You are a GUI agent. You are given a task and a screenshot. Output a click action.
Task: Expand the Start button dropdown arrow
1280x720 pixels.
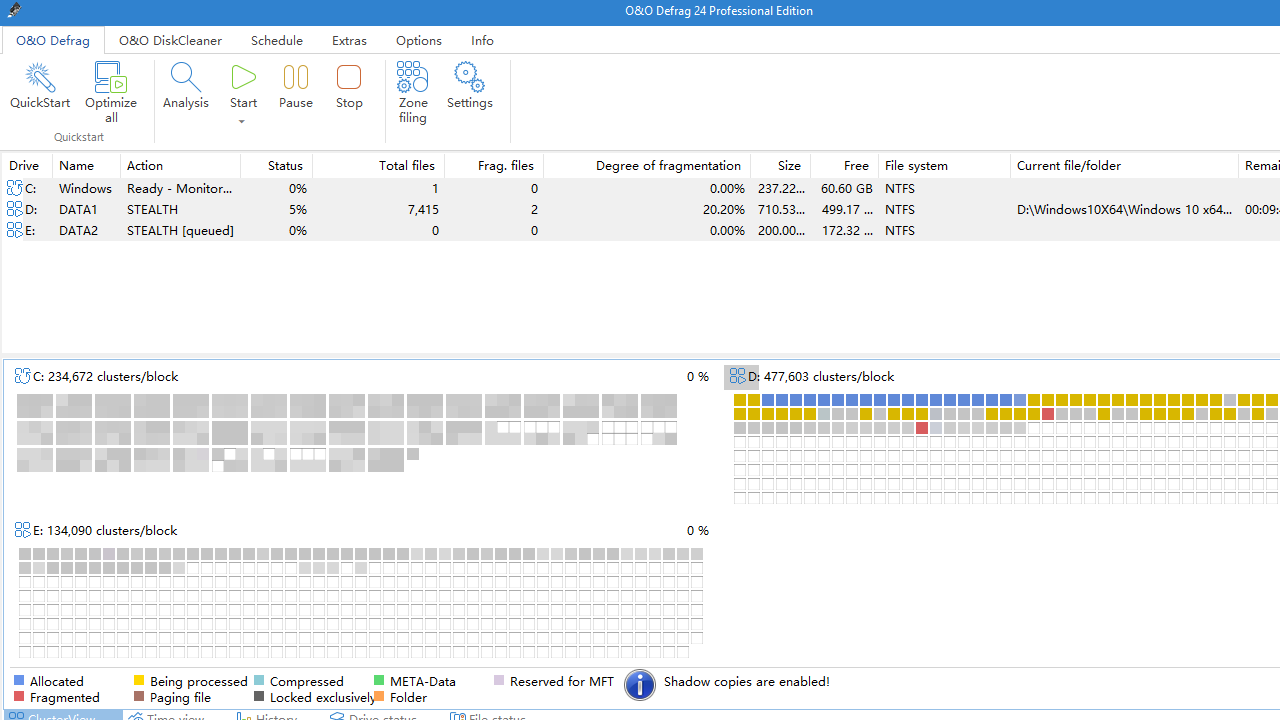[x=242, y=122]
